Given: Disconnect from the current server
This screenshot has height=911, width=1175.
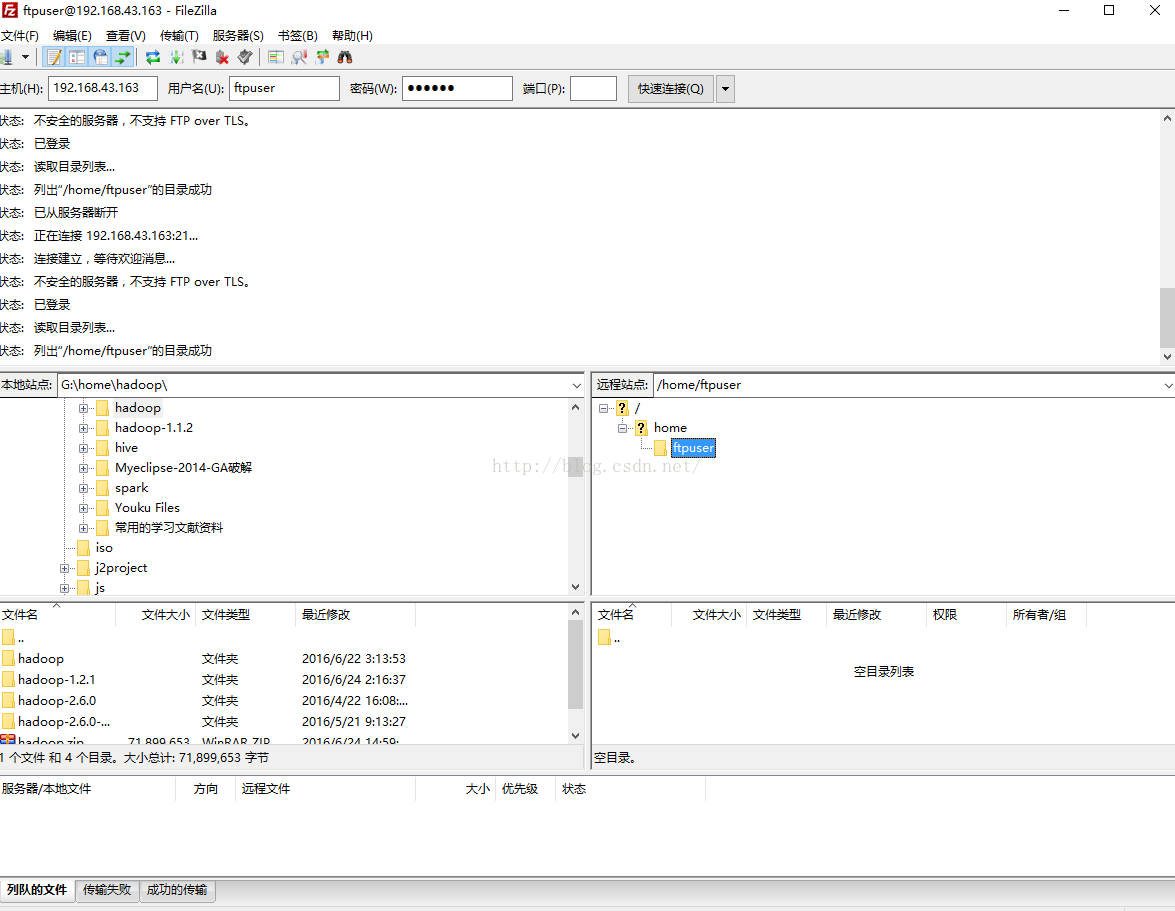Looking at the screenshot, I should (x=222, y=57).
